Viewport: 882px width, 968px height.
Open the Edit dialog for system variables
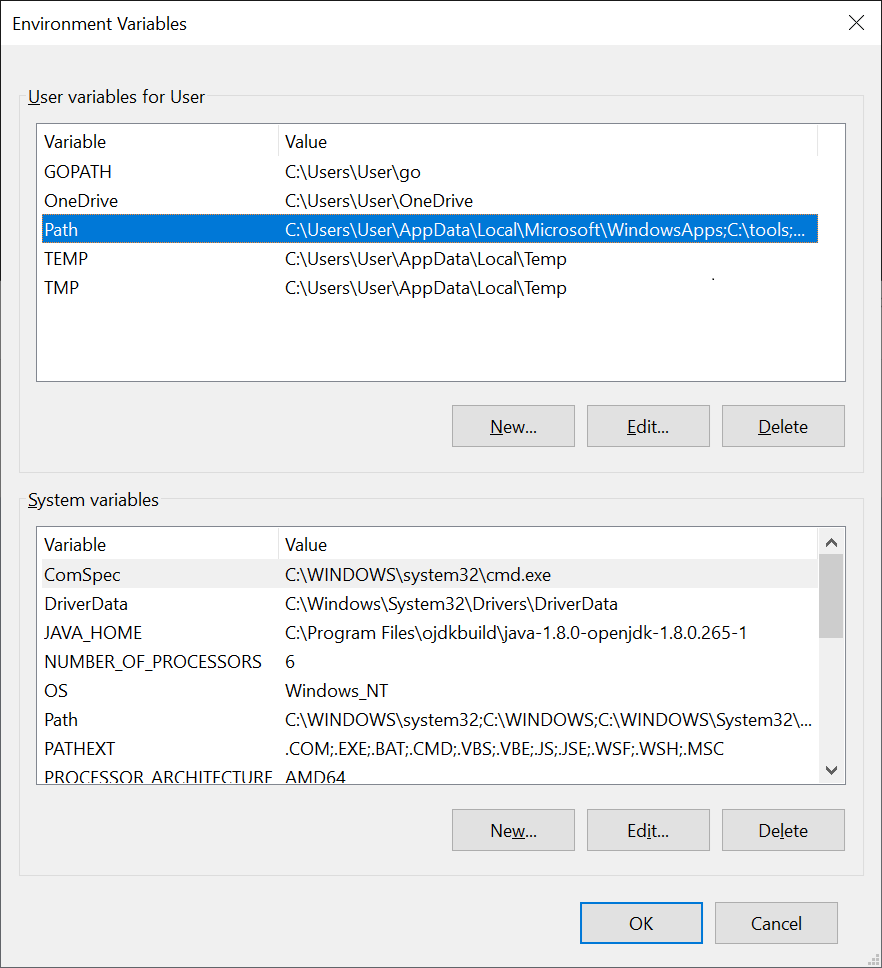(x=648, y=829)
